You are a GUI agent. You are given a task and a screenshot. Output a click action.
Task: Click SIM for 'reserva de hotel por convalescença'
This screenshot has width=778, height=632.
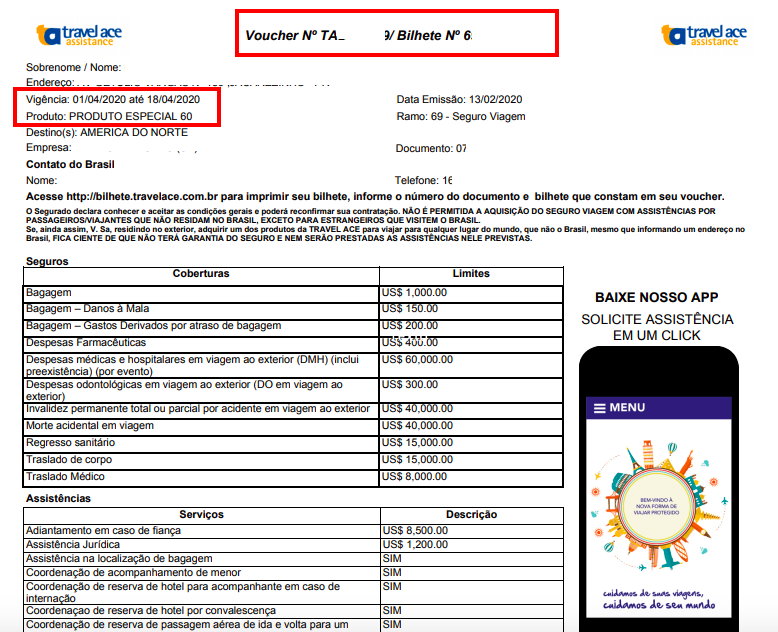pyautogui.click(x=392, y=610)
